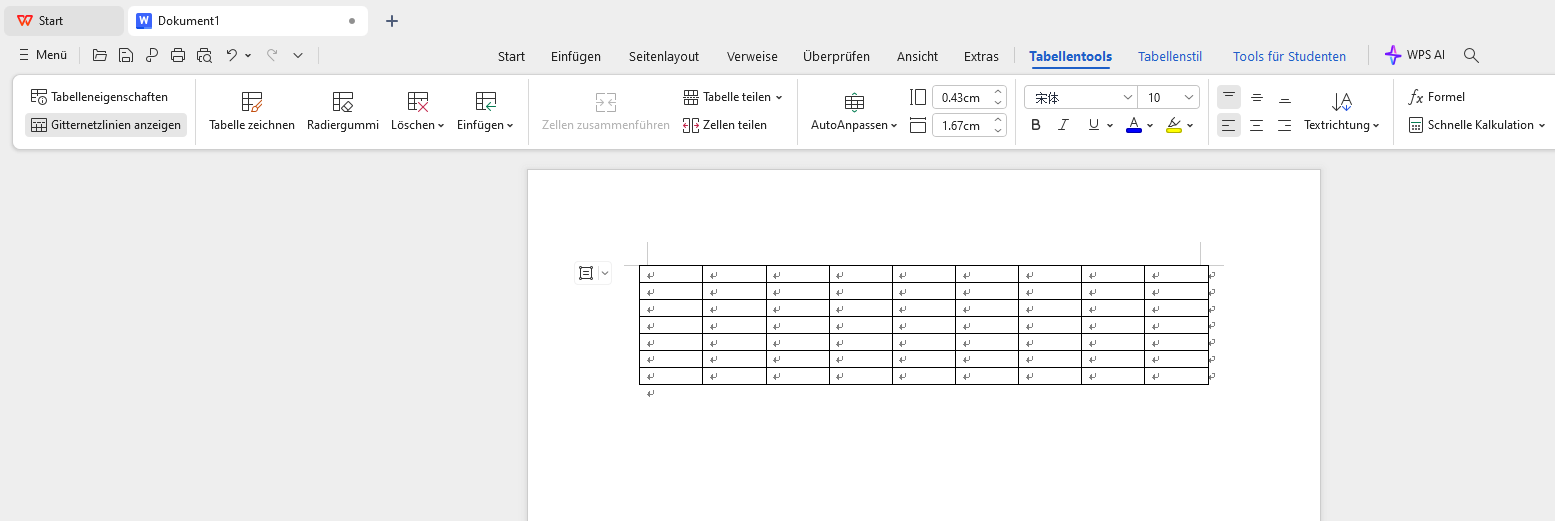Open the Menü hamburger menu

(x=43, y=56)
